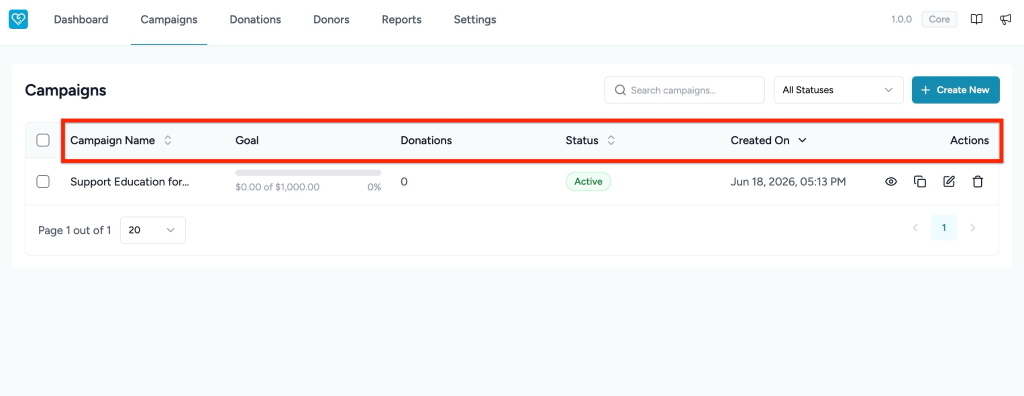Sort by Status arrows

pos(611,140)
